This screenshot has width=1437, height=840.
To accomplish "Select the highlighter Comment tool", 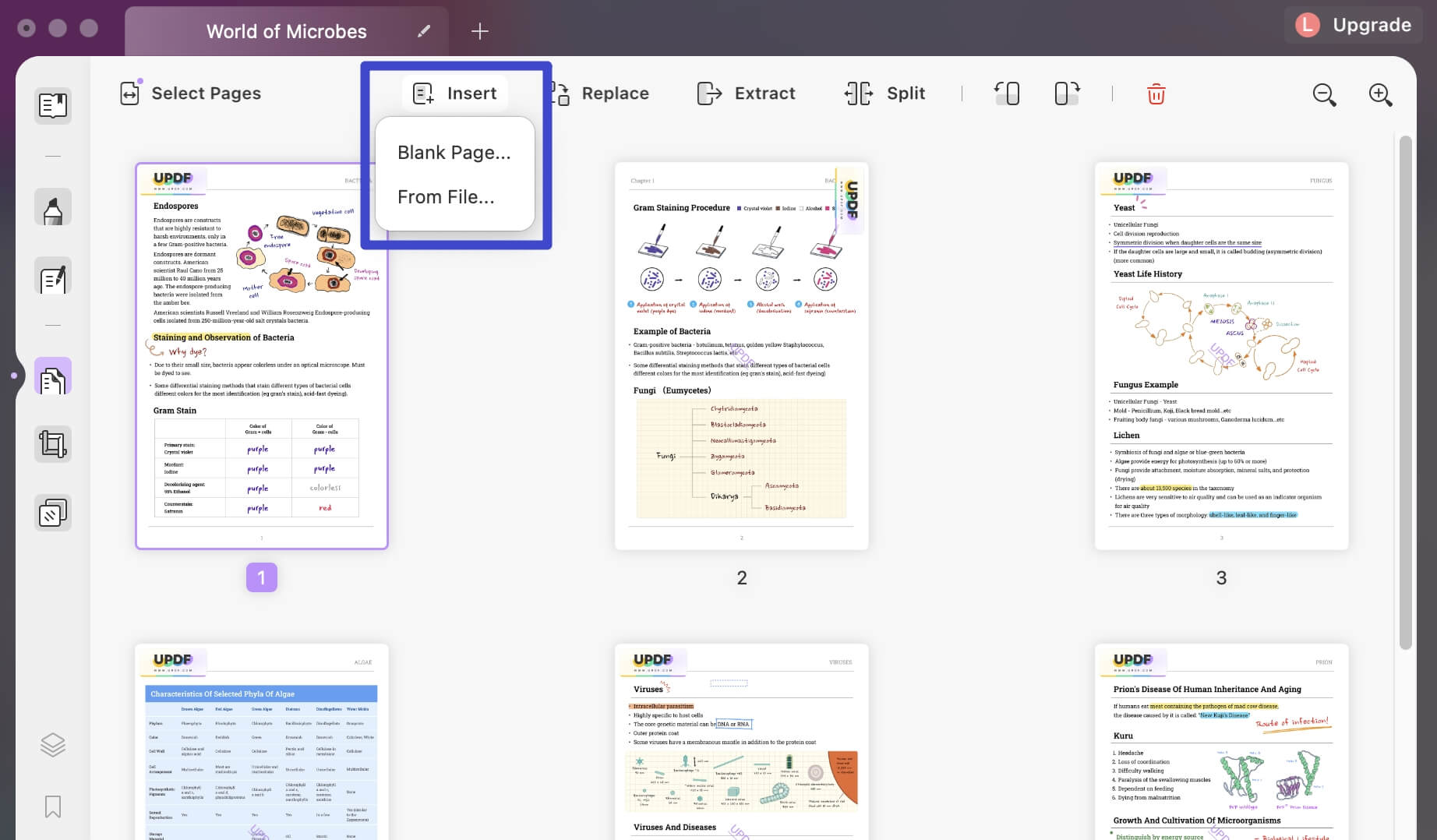I will pyautogui.click(x=53, y=208).
